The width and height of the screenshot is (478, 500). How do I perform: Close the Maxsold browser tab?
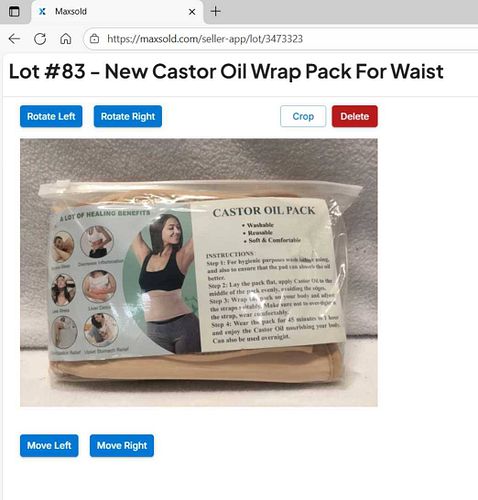tap(192, 12)
